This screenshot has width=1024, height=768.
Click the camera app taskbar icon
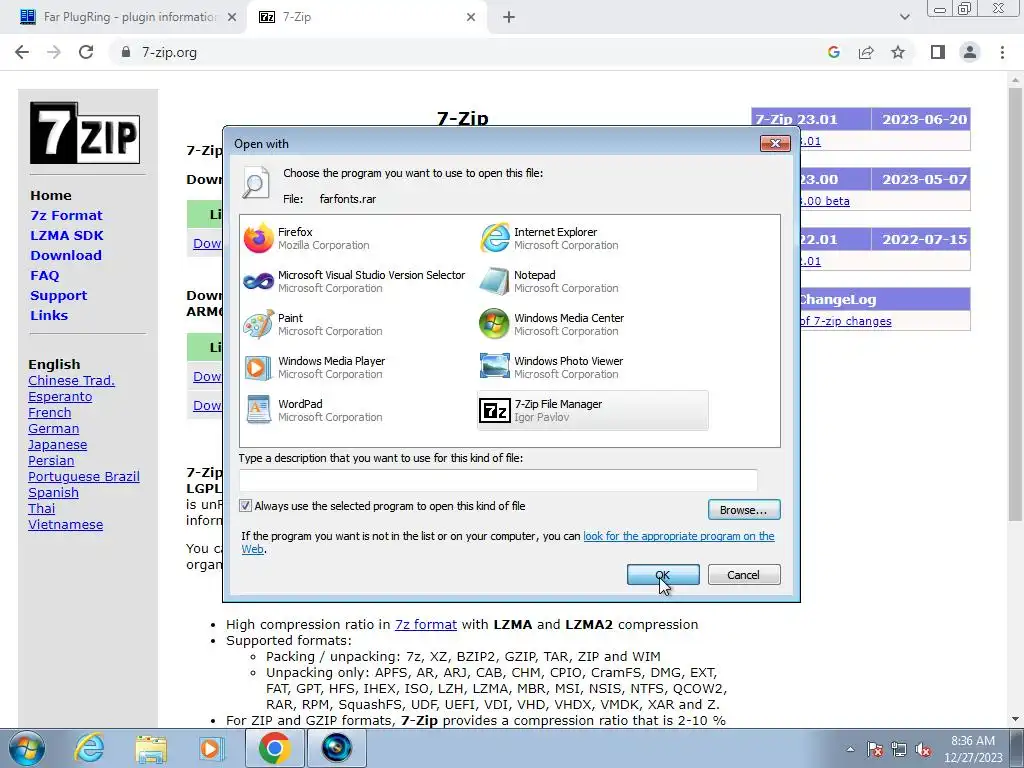[337, 748]
